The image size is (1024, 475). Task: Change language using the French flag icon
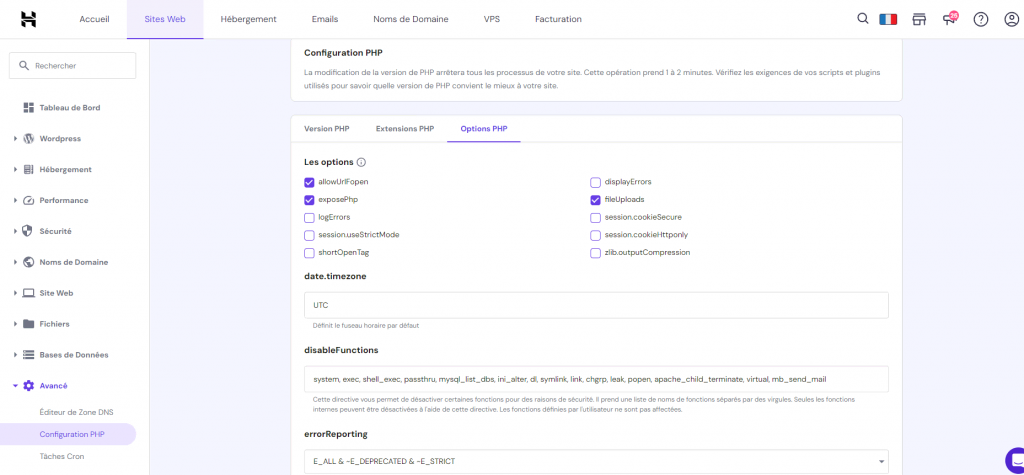point(888,19)
